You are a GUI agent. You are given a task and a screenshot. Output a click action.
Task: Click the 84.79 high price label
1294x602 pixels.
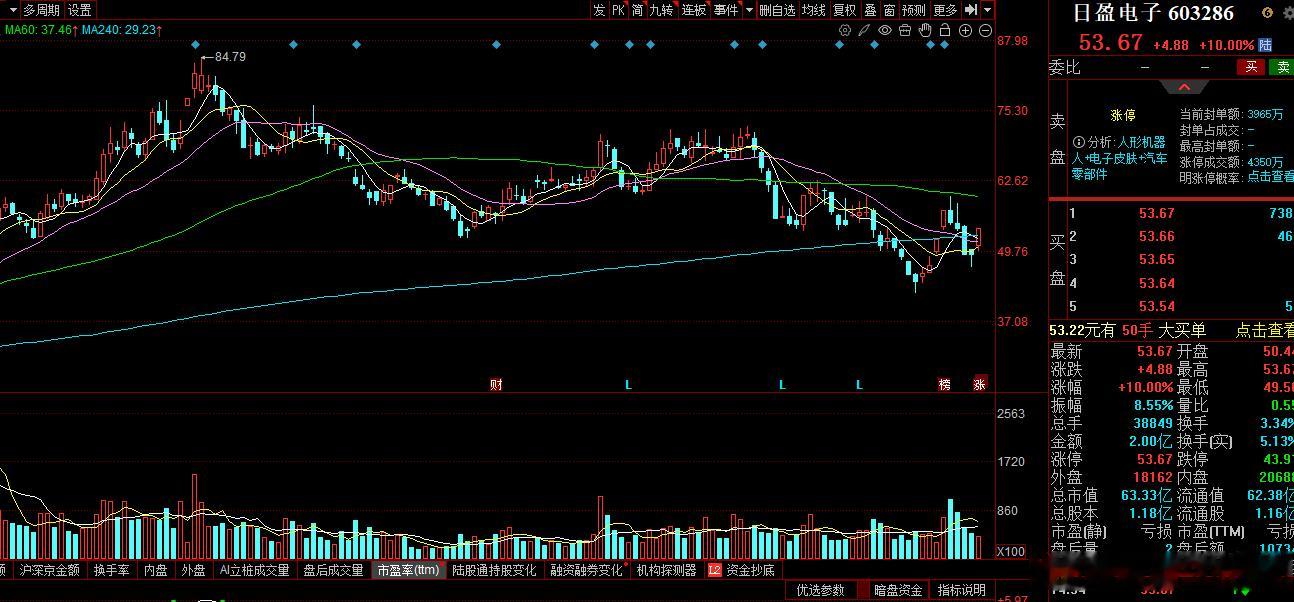pos(230,57)
